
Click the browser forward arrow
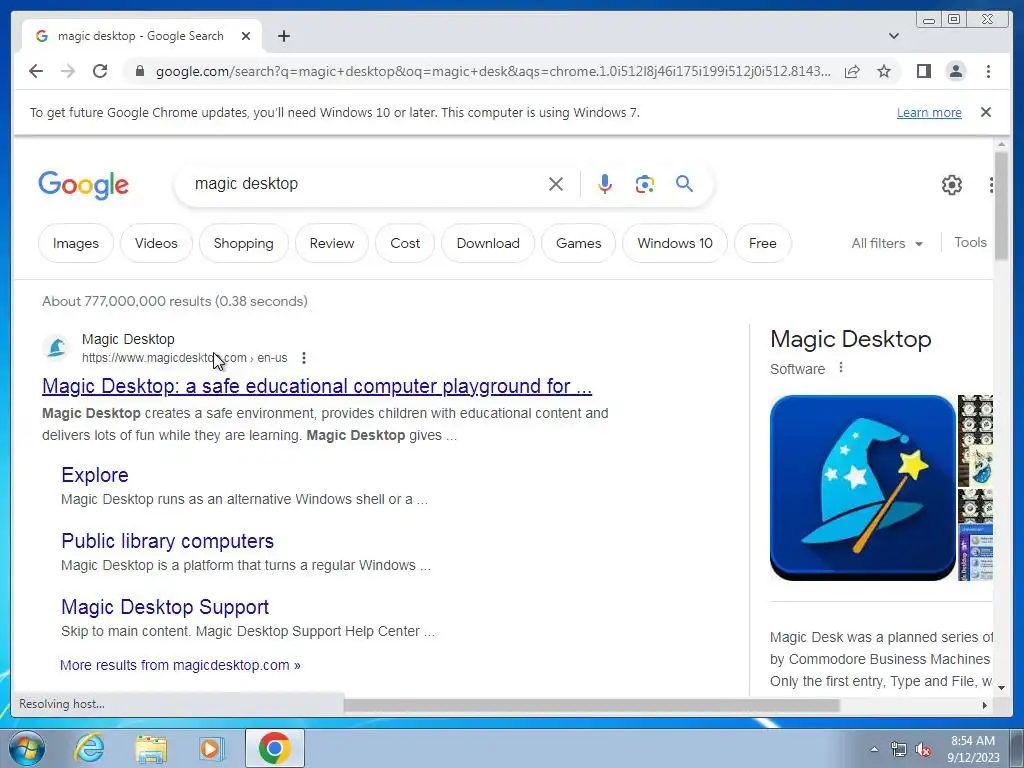coord(68,71)
